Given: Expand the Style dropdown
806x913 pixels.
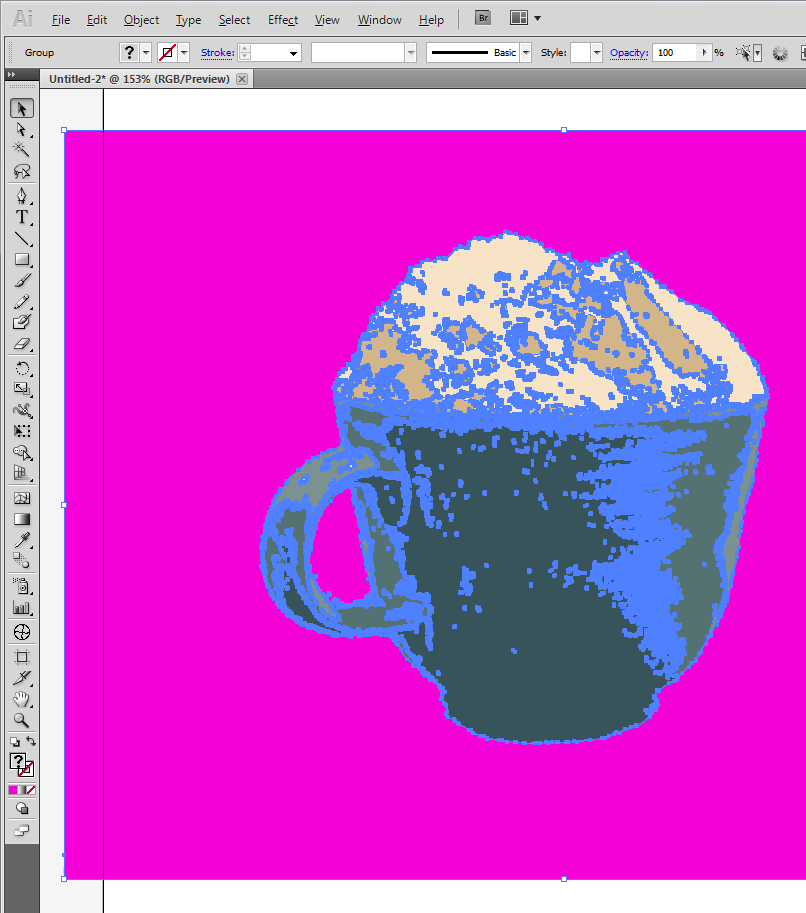Looking at the screenshot, I should [x=597, y=53].
